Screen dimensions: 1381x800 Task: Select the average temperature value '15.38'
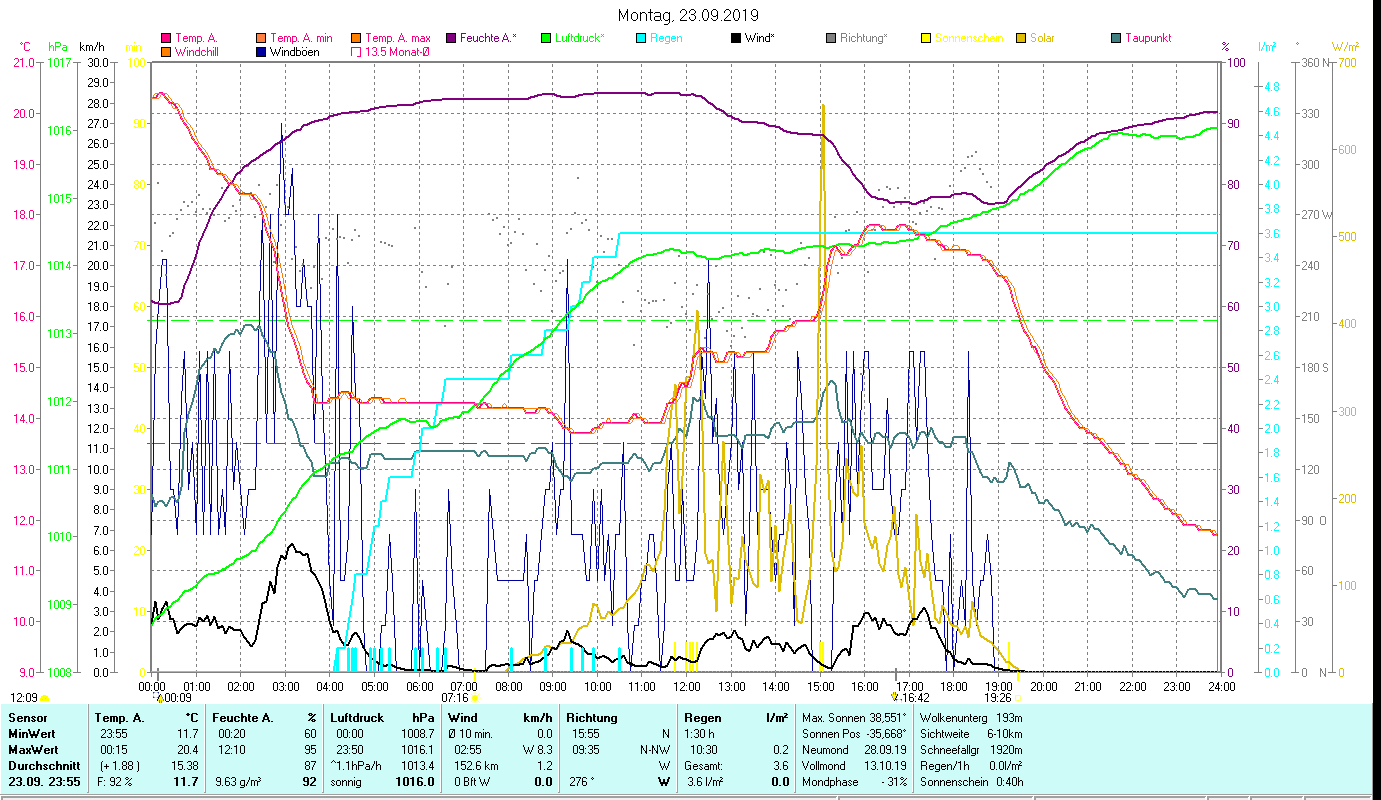tap(184, 765)
